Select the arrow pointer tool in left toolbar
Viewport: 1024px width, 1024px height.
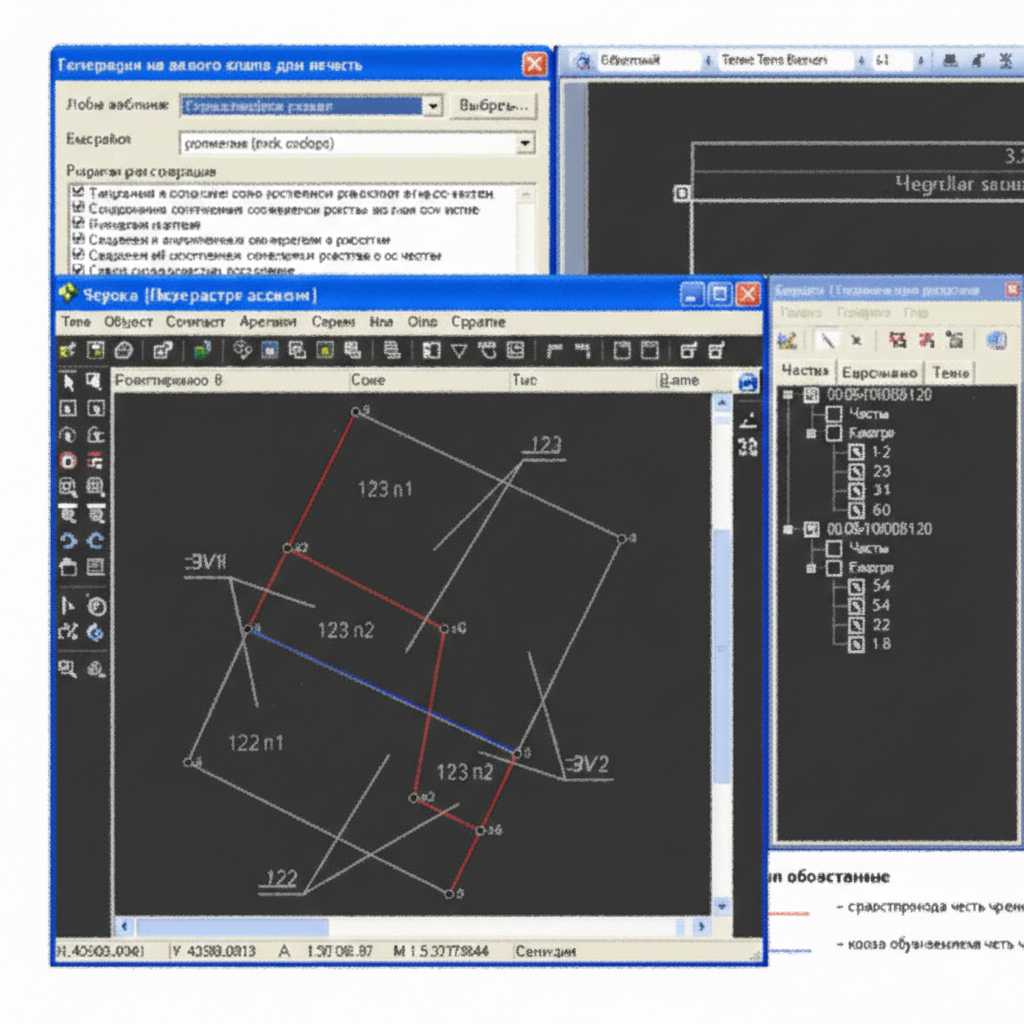click(68, 381)
